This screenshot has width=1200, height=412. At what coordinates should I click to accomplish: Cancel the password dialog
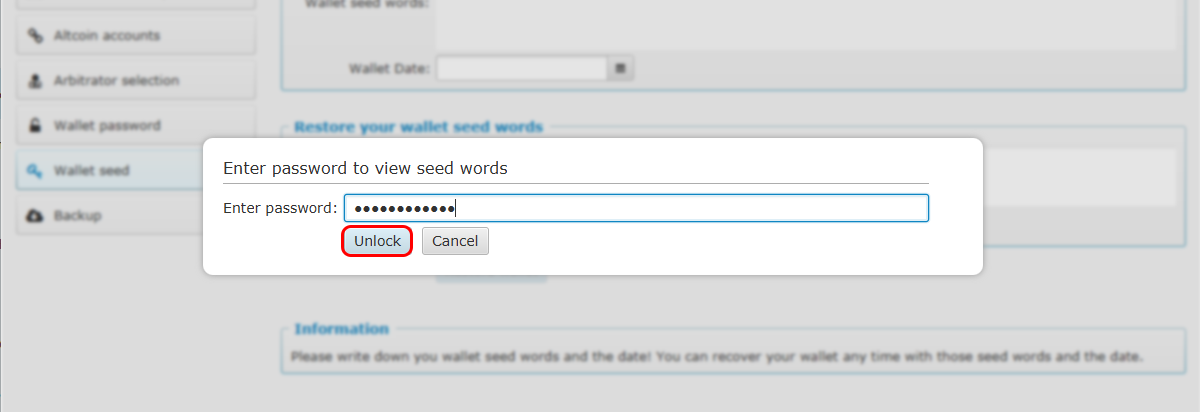(455, 241)
